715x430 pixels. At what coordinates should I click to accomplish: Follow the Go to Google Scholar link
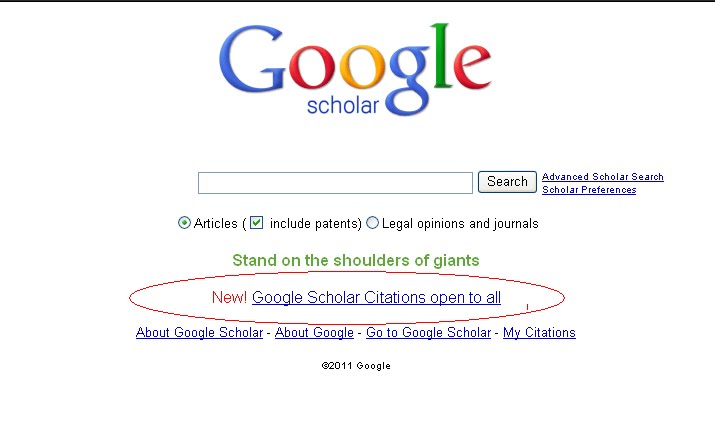[428, 333]
